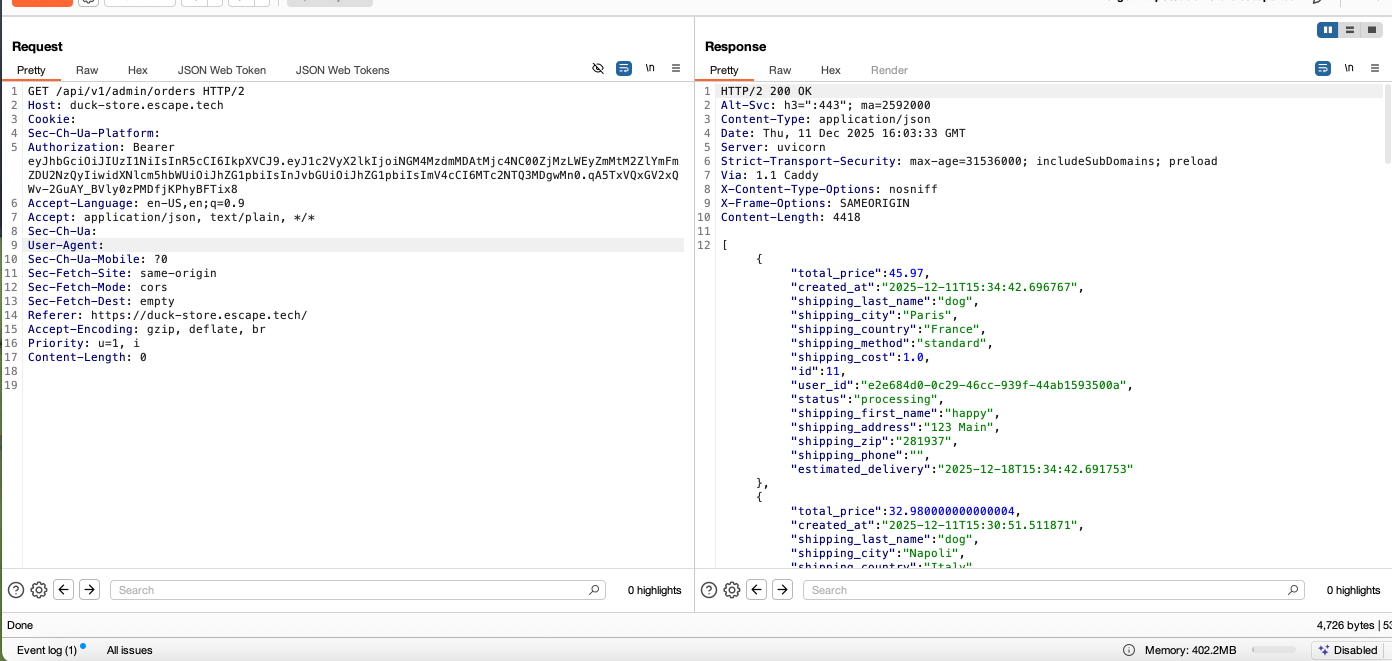Open All issues panel
The image size is (1392, 661).
129,649
